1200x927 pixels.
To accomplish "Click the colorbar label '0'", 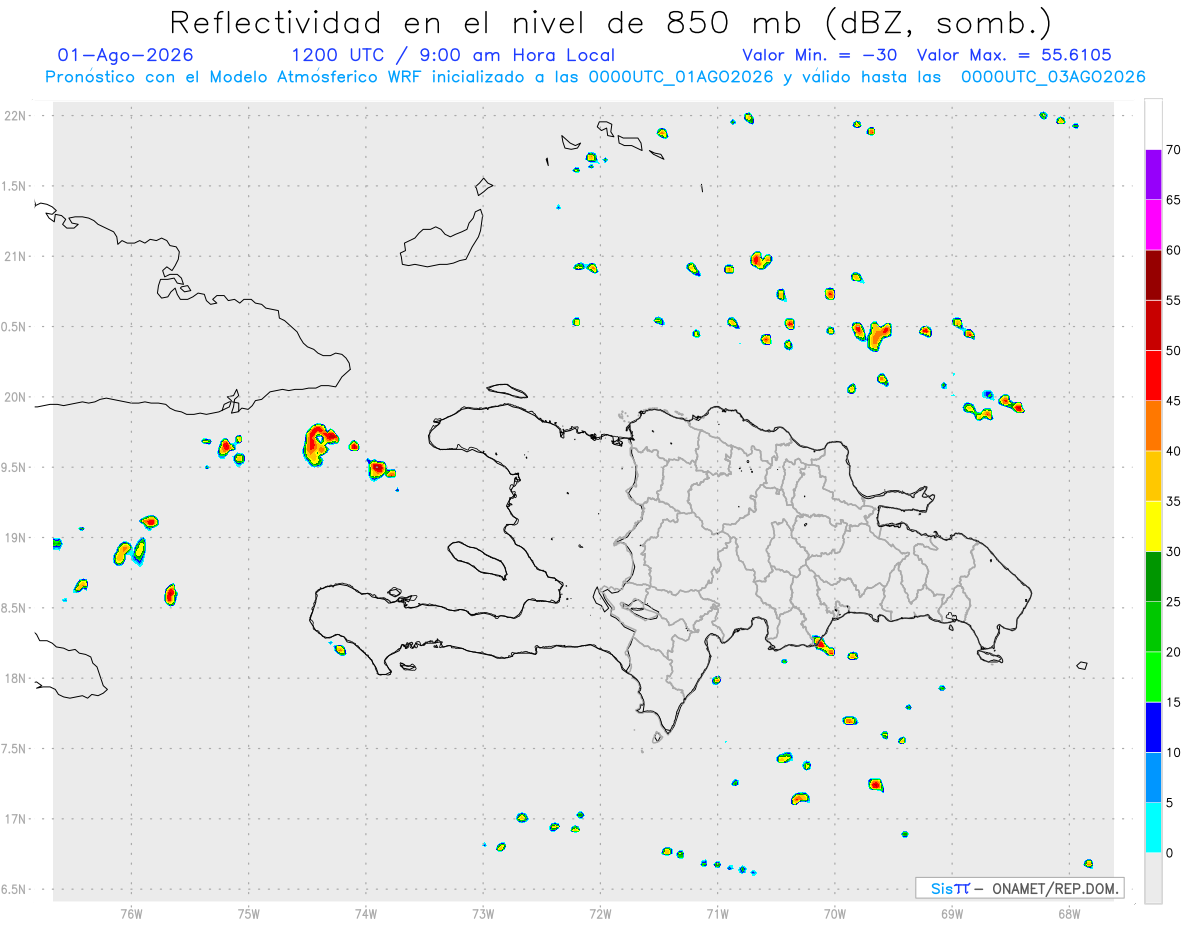I will [1169, 853].
